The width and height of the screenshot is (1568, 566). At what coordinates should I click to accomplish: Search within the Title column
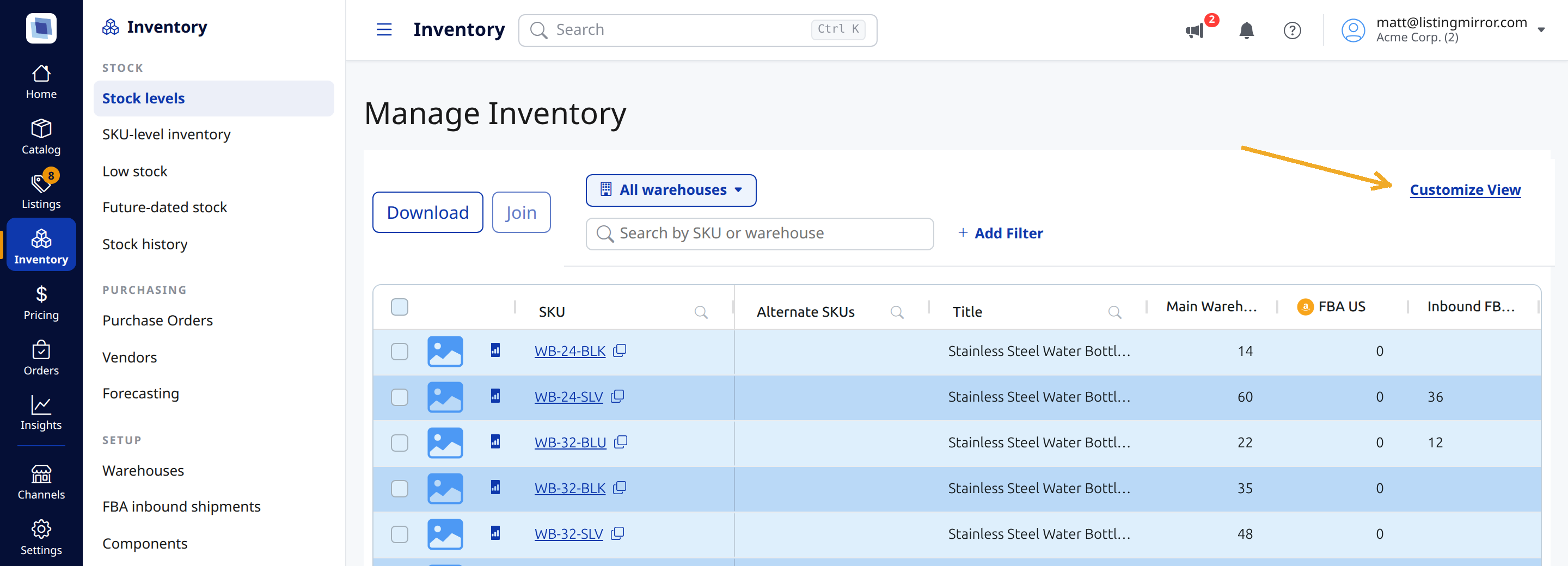pos(1115,312)
